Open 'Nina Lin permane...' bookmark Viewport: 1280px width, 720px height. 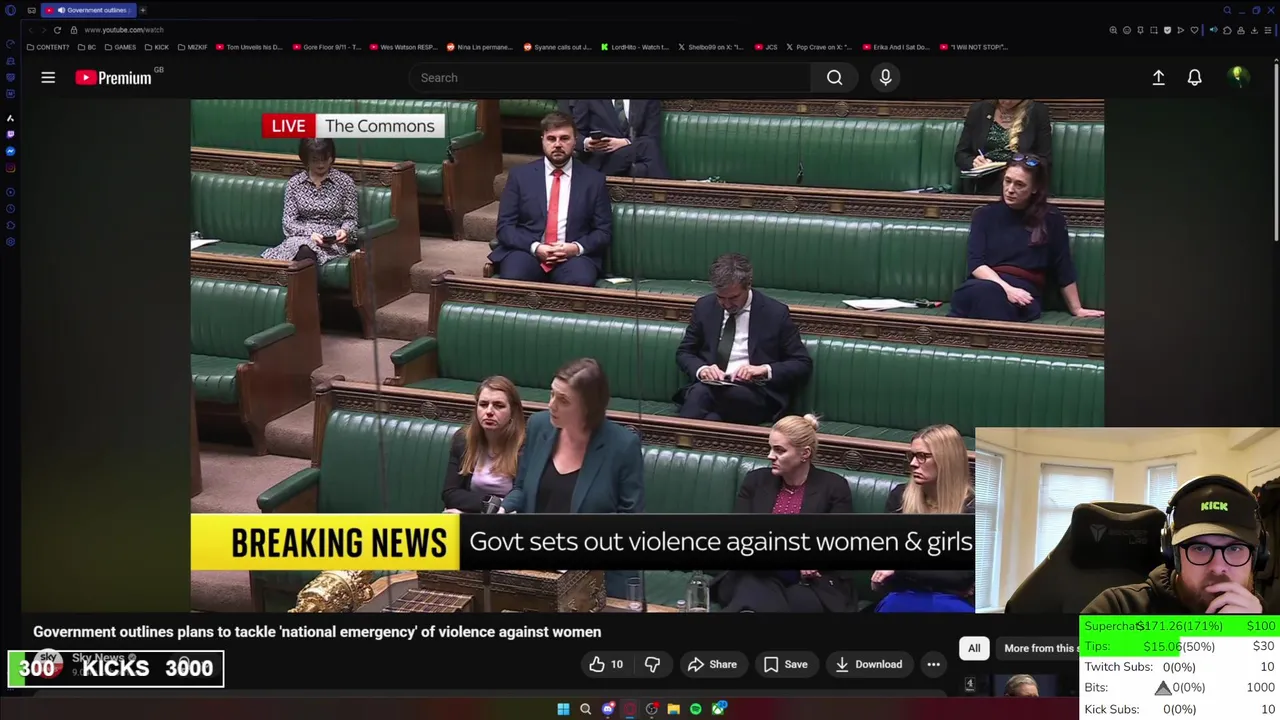click(480, 47)
